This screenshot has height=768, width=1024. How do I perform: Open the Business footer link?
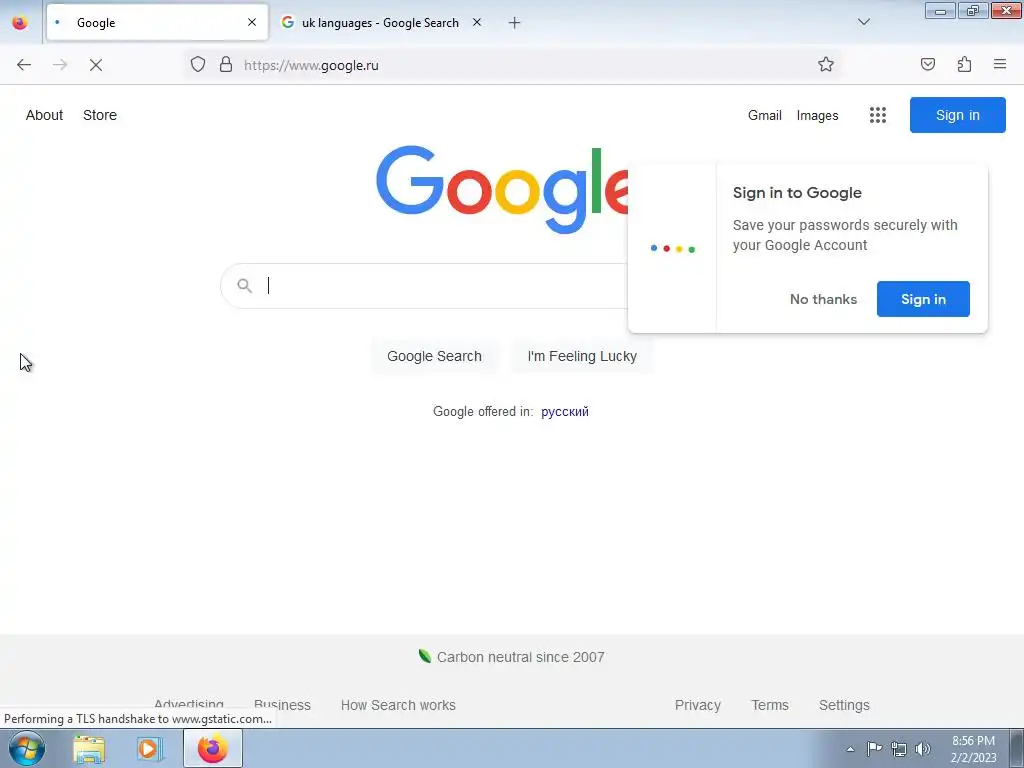point(282,705)
